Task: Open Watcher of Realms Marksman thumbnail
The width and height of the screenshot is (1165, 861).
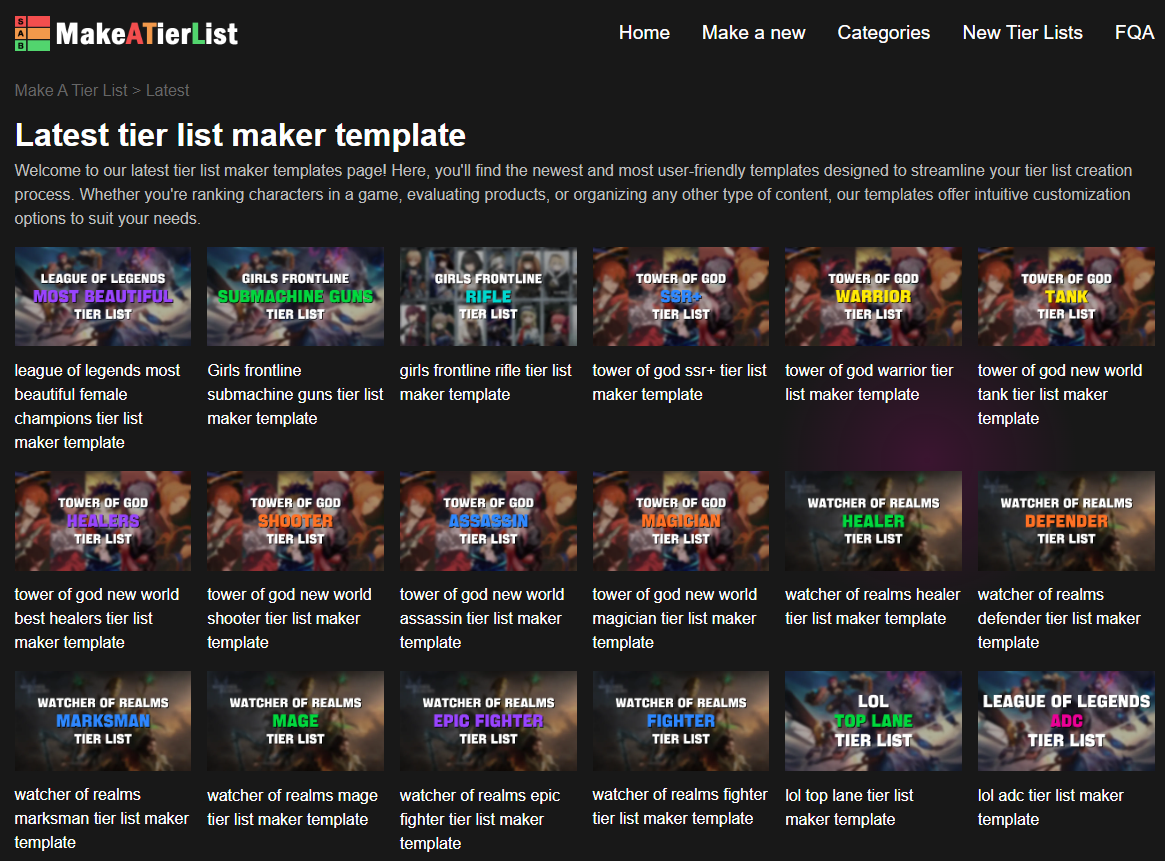Action: [103, 721]
